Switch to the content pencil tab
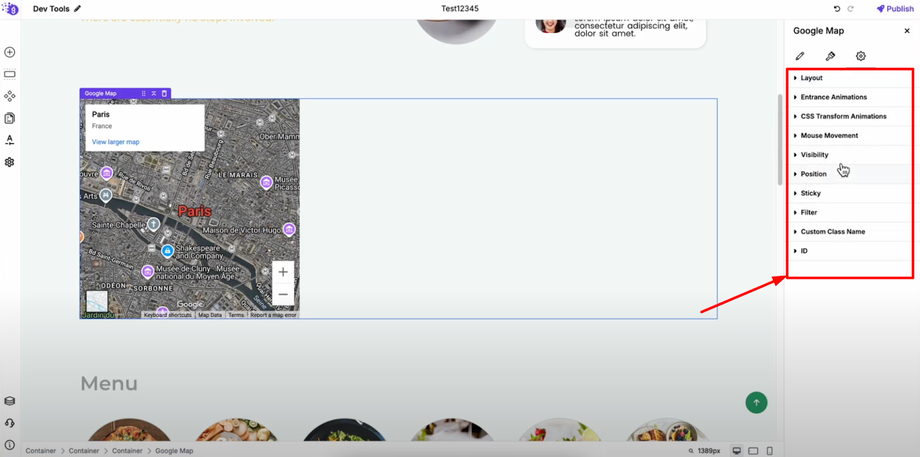This screenshot has width=920, height=457. click(x=800, y=56)
